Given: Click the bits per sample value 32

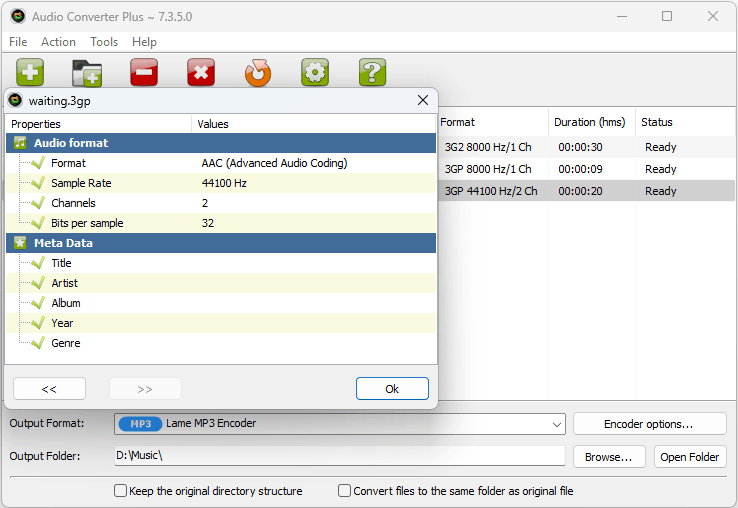Looking at the screenshot, I should point(208,223).
